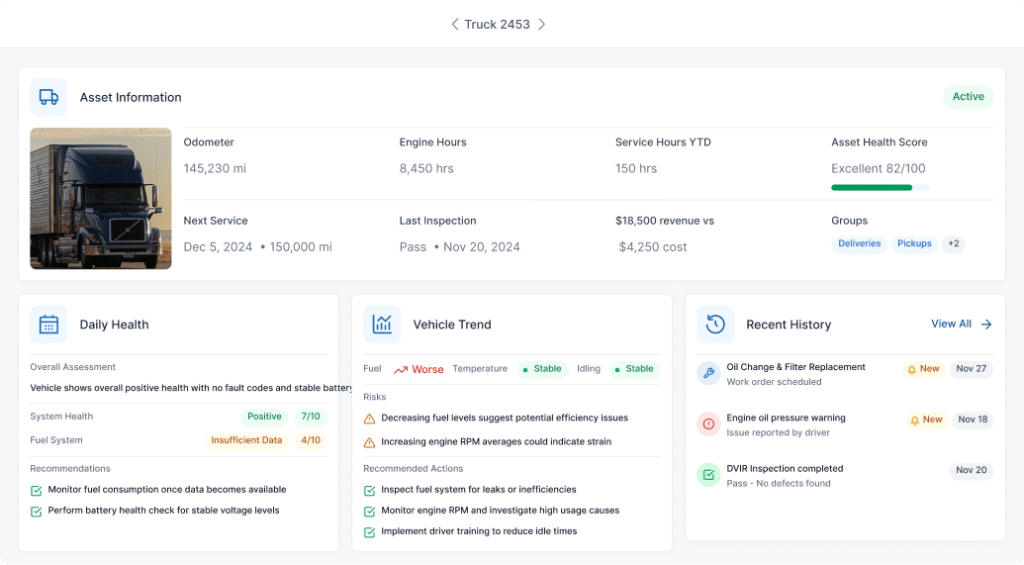Click the Engine Hours value 8,450 hrs
Image resolution: width=1024 pixels, height=565 pixels.
426,169
